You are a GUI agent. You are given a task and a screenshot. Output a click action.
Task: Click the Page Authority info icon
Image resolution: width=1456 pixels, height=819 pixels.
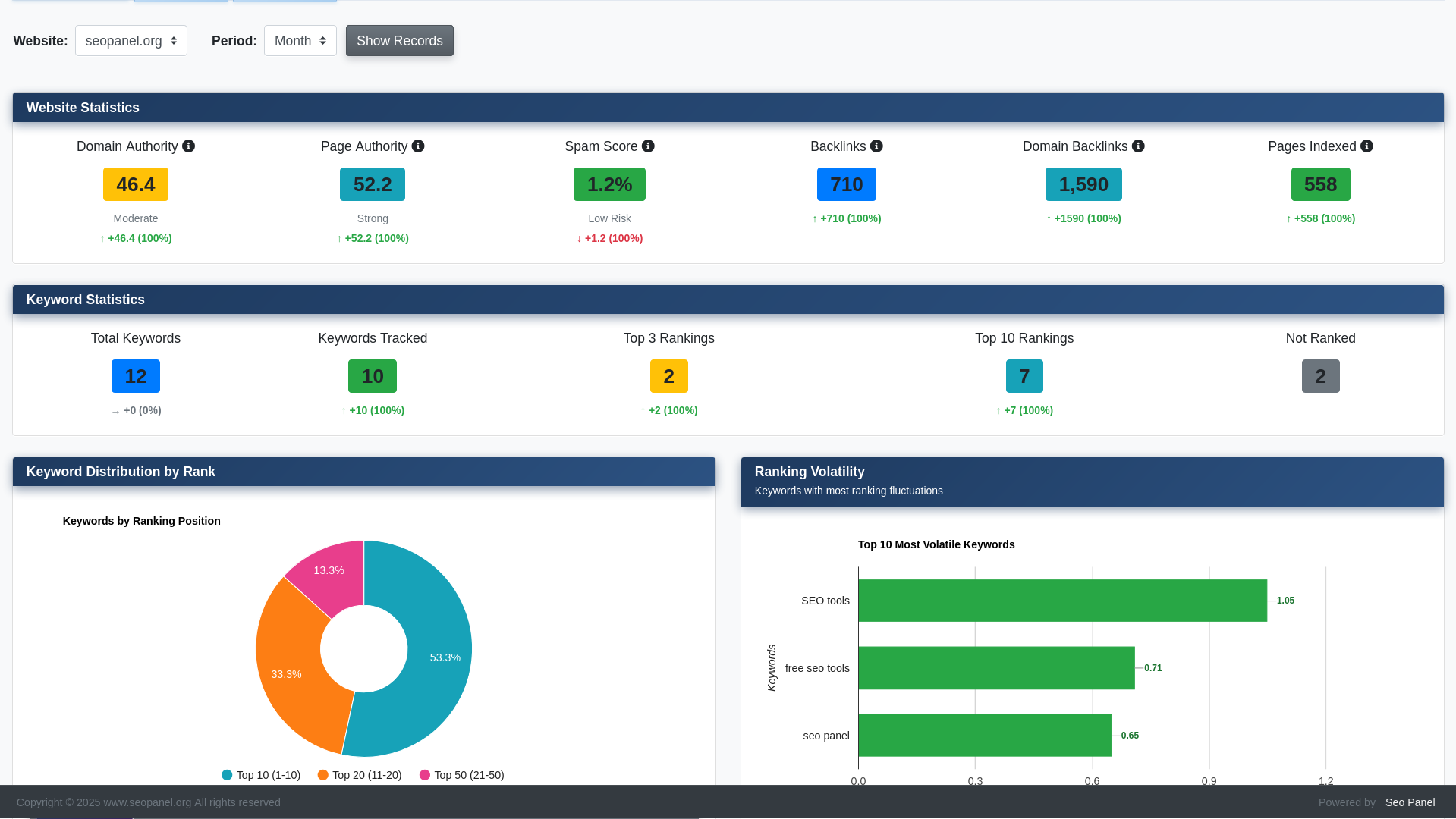tap(419, 146)
